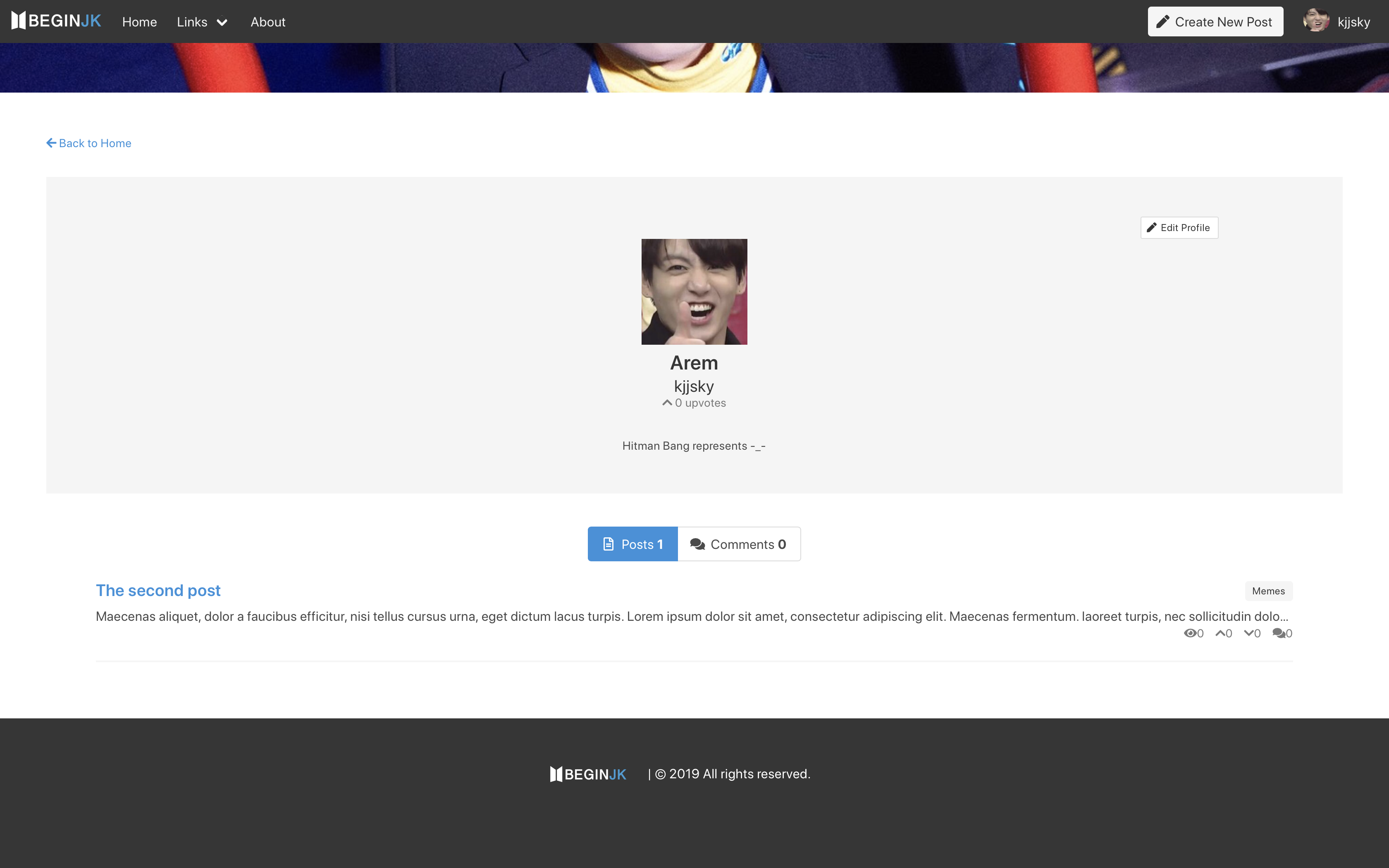Image resolution: width=1389 pixels, height=868 pixels.
Task: Click the post excerpt starting Maecenas aliquet
Action: pyautogui.click(x=692, y=617)
